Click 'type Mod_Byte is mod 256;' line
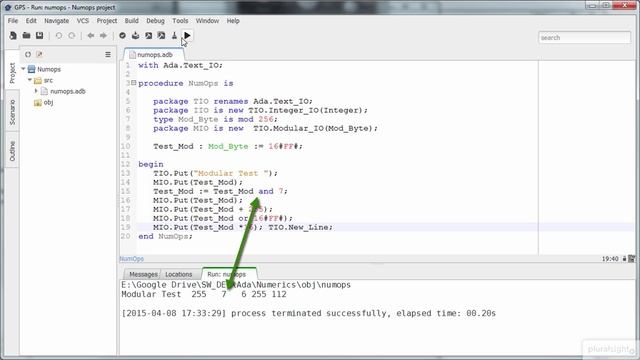Screen dimensions: 640x360 click(216, 119)
